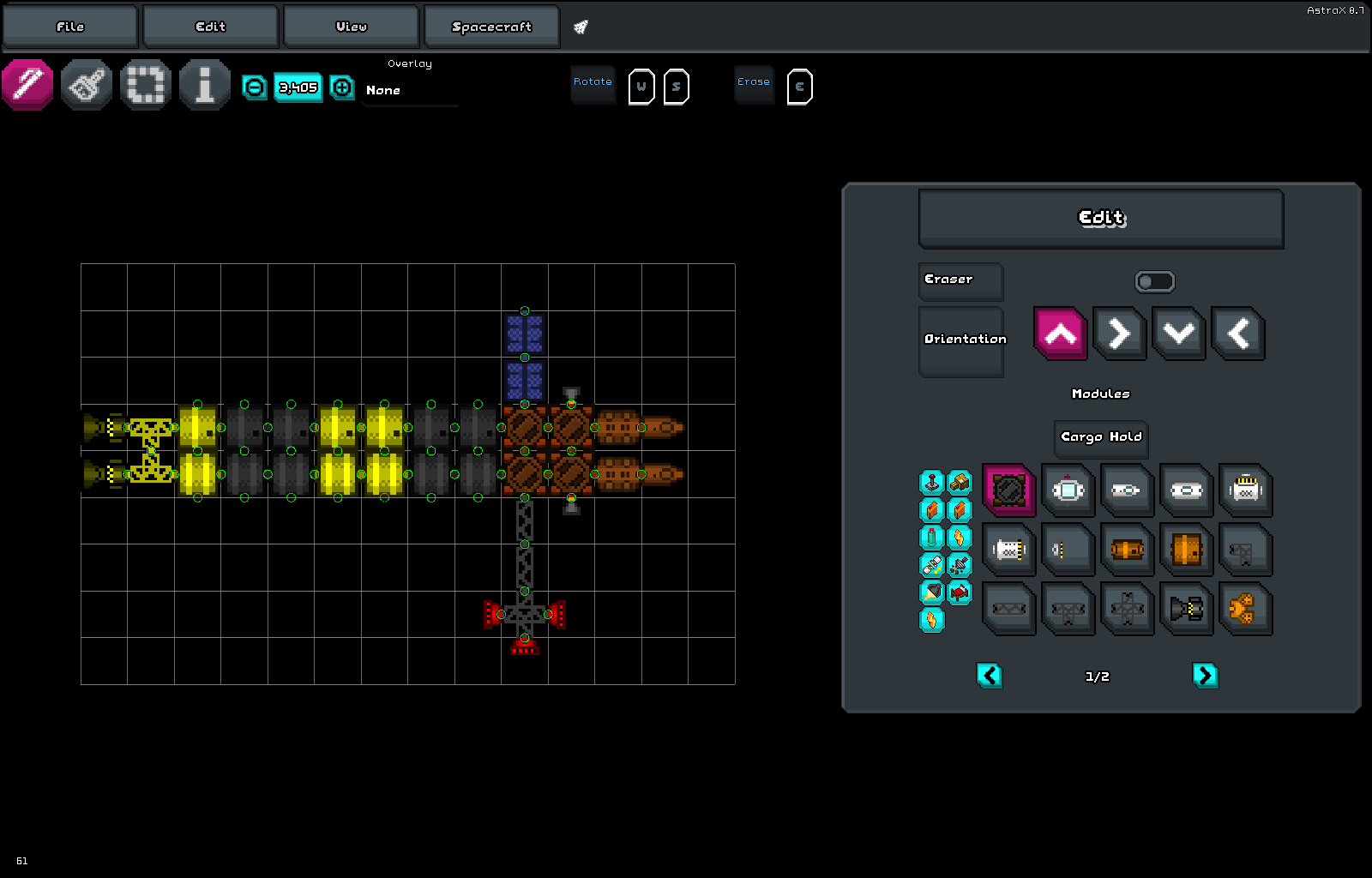This screenshot has width=1372, height=878.
Task: Click the zoom out magnifier icon
Action: click(x=255, y=87)
